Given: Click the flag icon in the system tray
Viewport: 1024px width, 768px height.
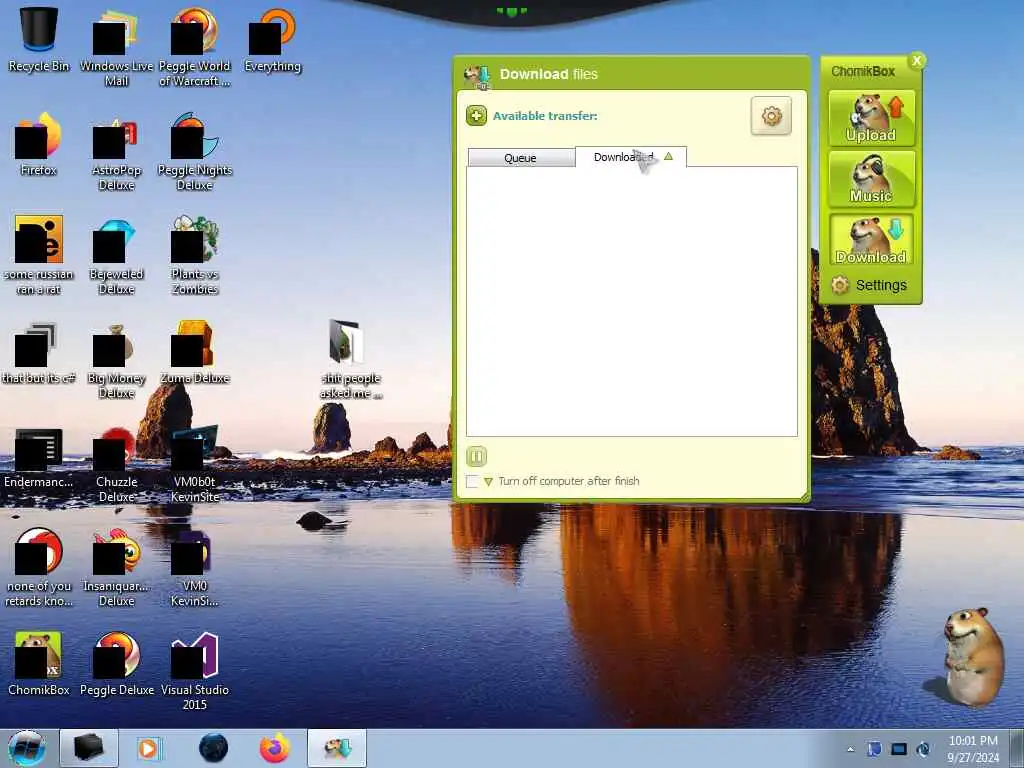Looking at the screenshot, I should (874, 750).
